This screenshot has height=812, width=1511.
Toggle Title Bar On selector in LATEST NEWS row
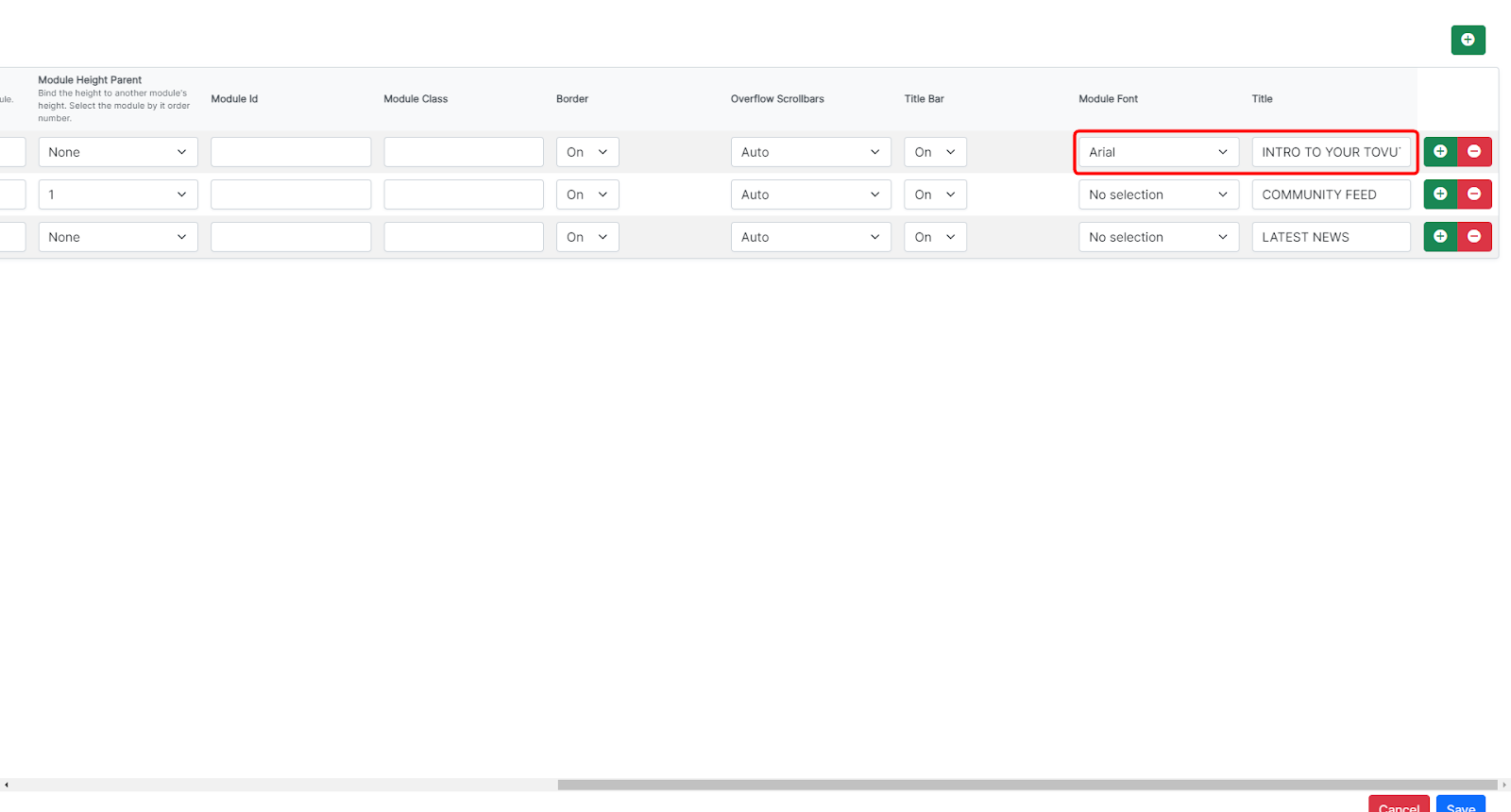point(935,237)
